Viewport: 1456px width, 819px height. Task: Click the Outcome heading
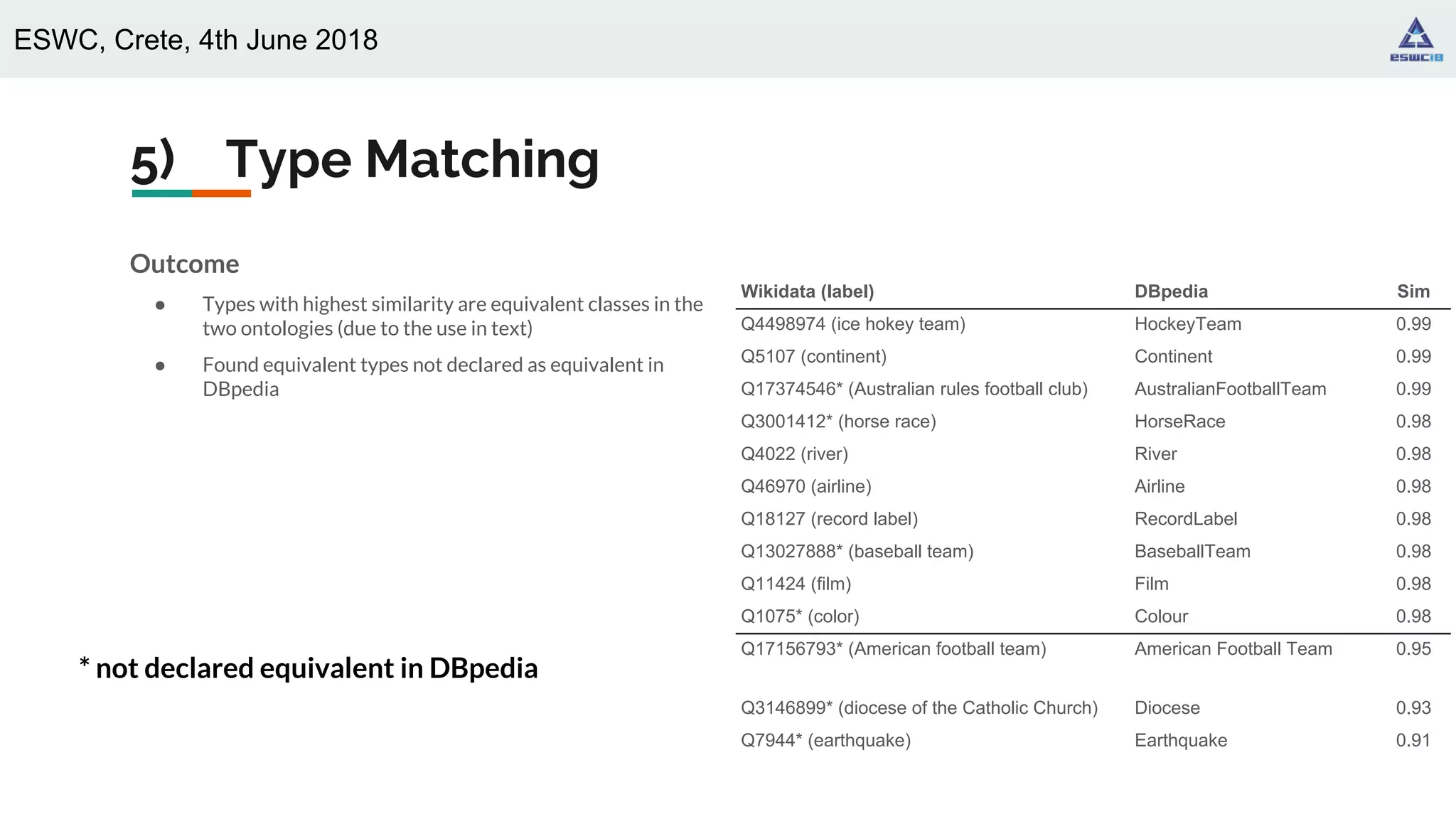click(x=184, y=264)
